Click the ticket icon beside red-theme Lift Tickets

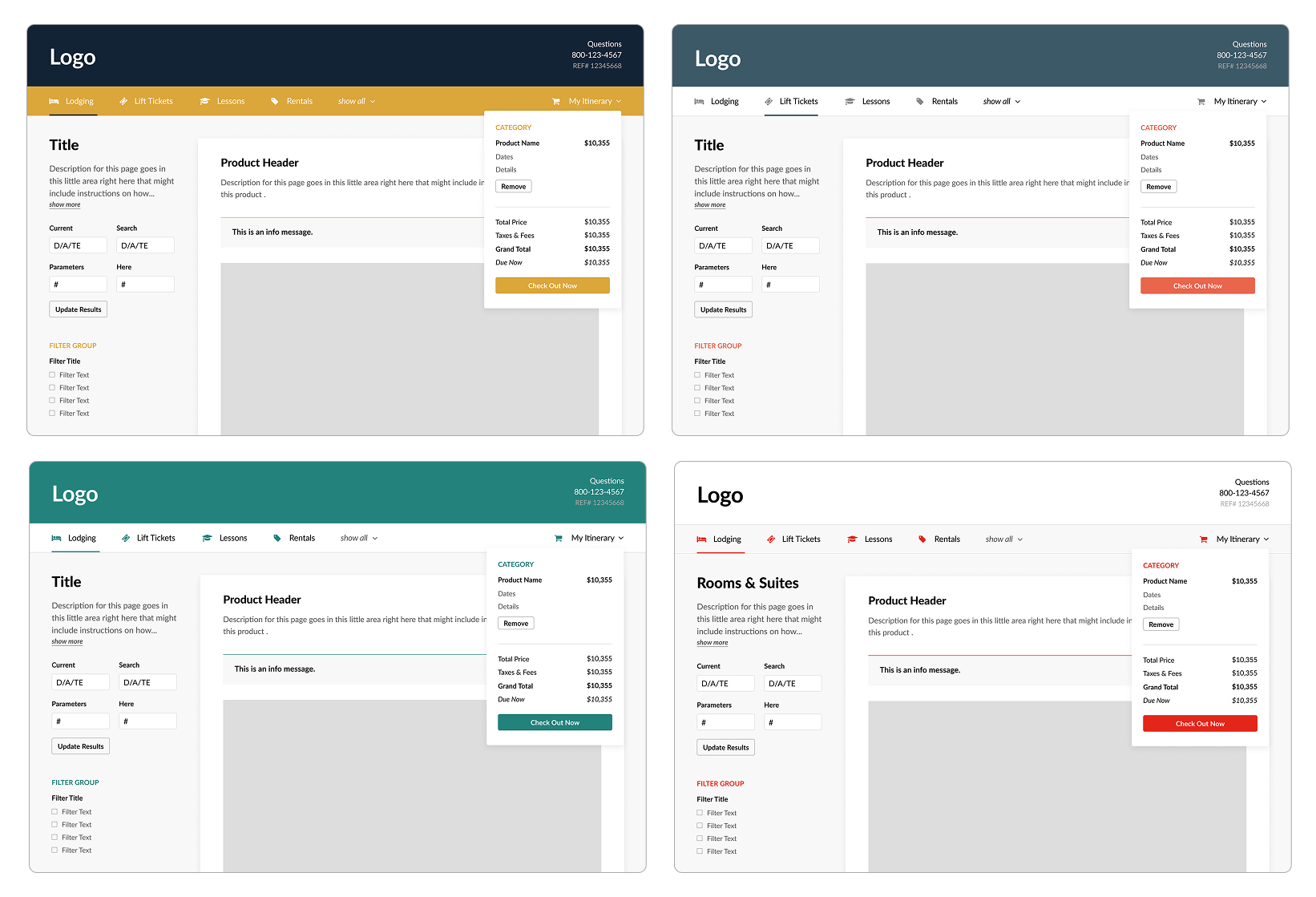[x=771, y=539]
